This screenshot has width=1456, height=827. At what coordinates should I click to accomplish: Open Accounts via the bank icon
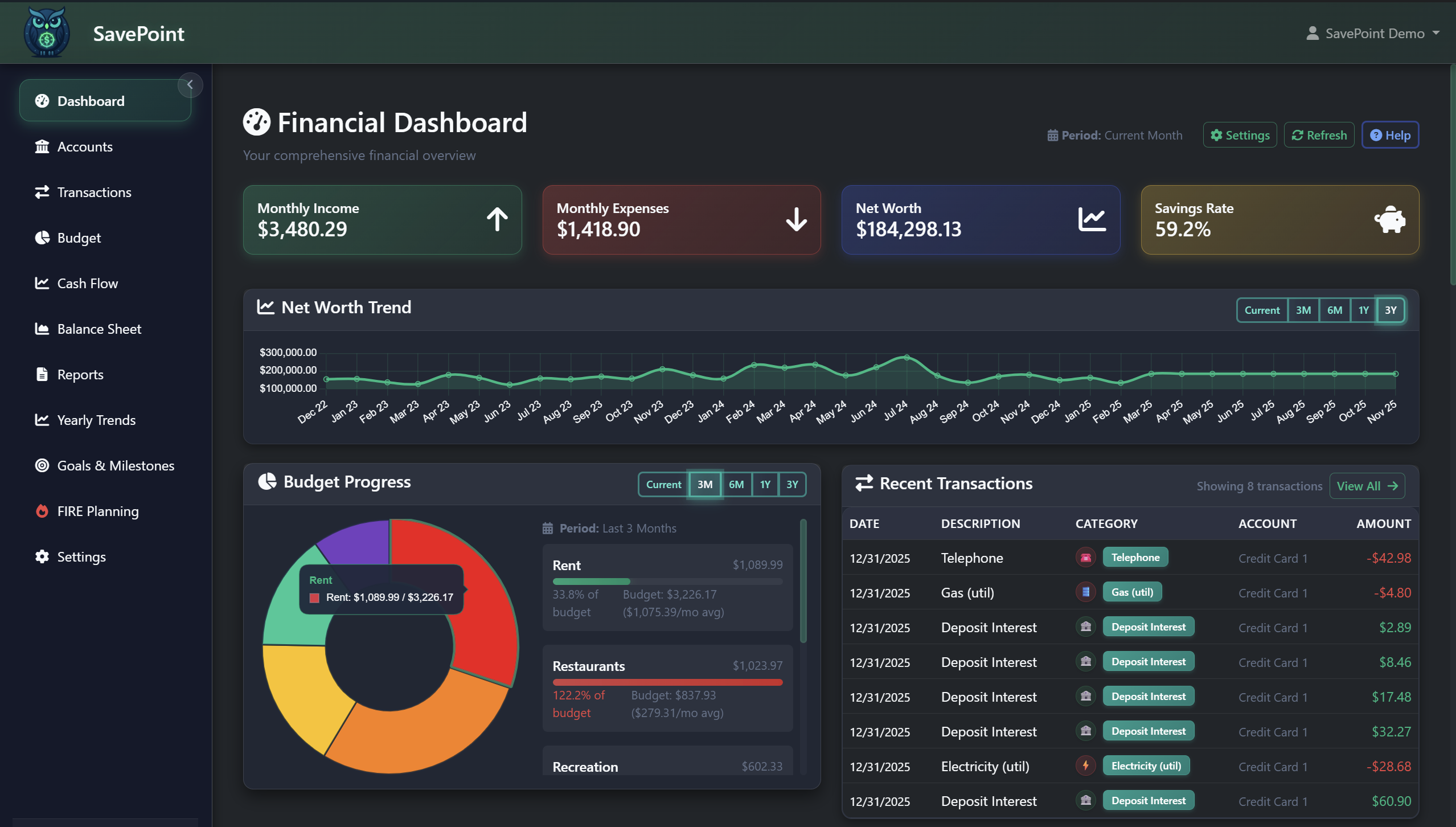(42, 146)
